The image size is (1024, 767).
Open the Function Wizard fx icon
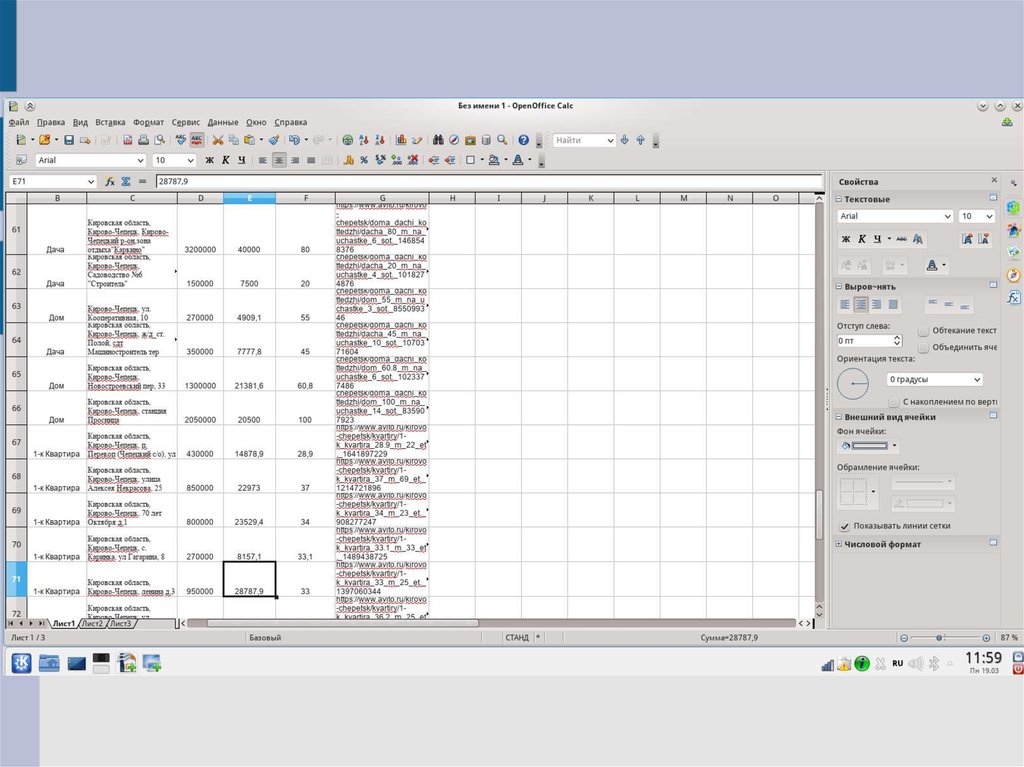[109, 182]
